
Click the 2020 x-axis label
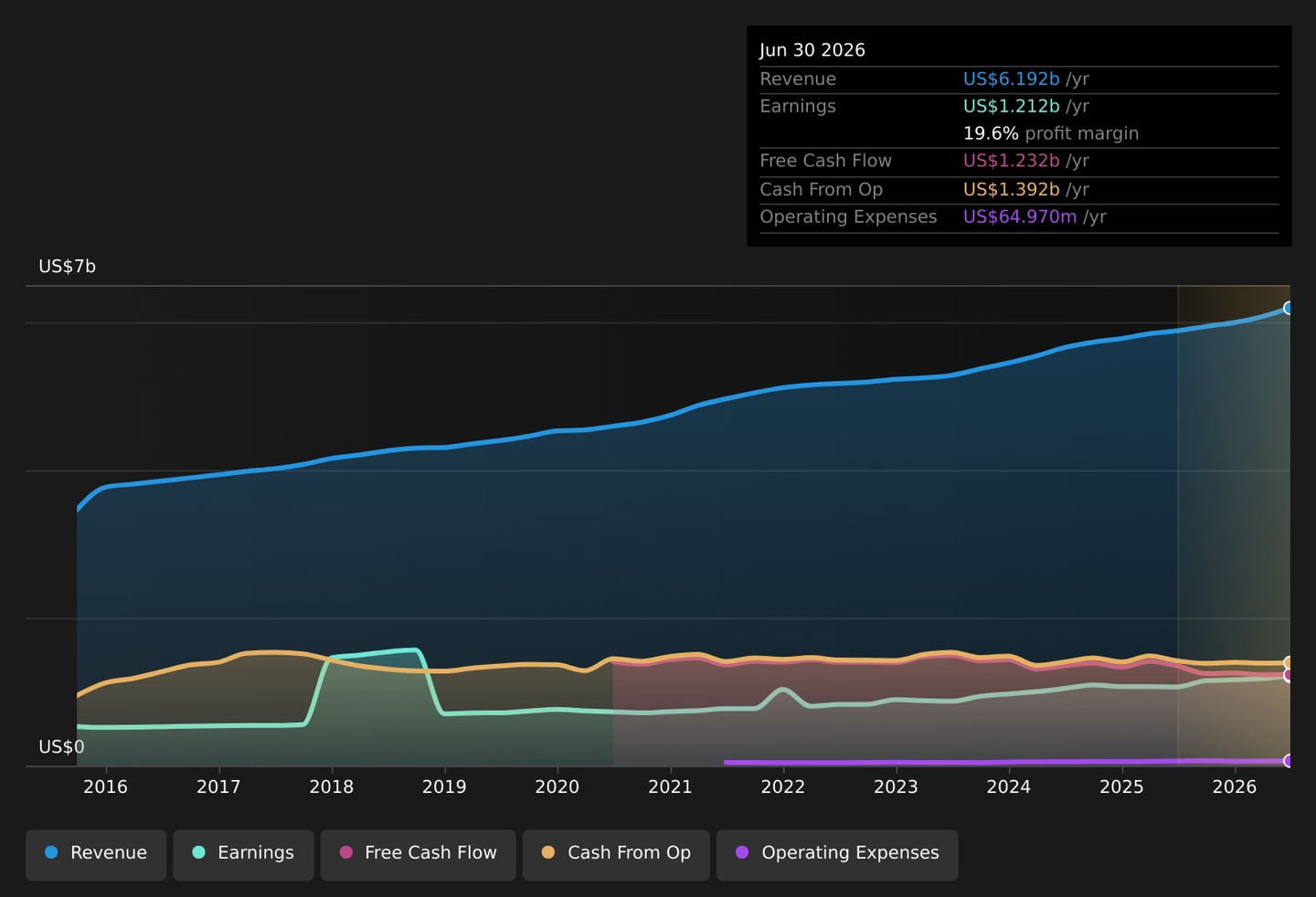(x=557, y=787)
